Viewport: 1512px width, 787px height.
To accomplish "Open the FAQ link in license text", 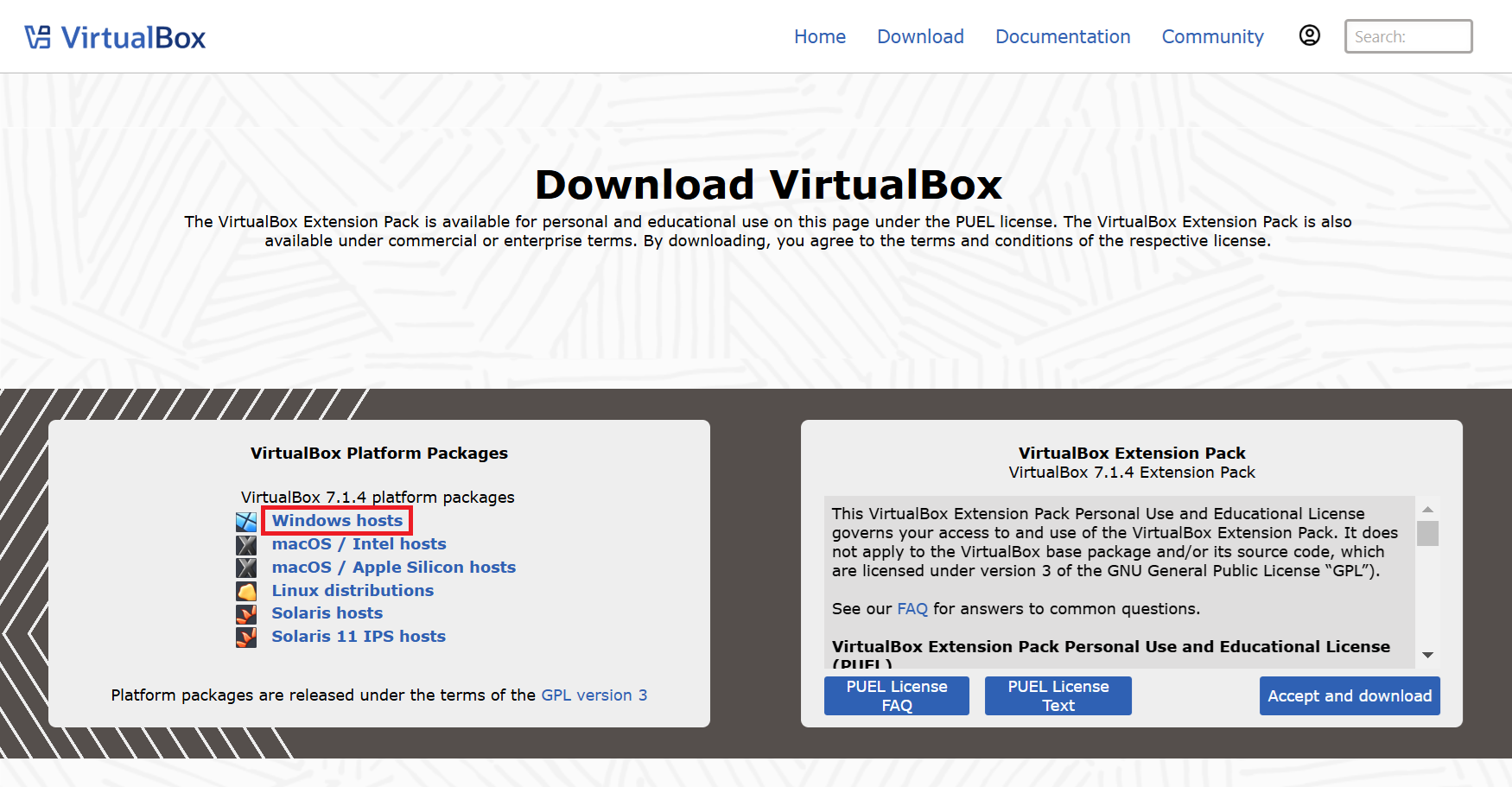I will coord(912,608).
